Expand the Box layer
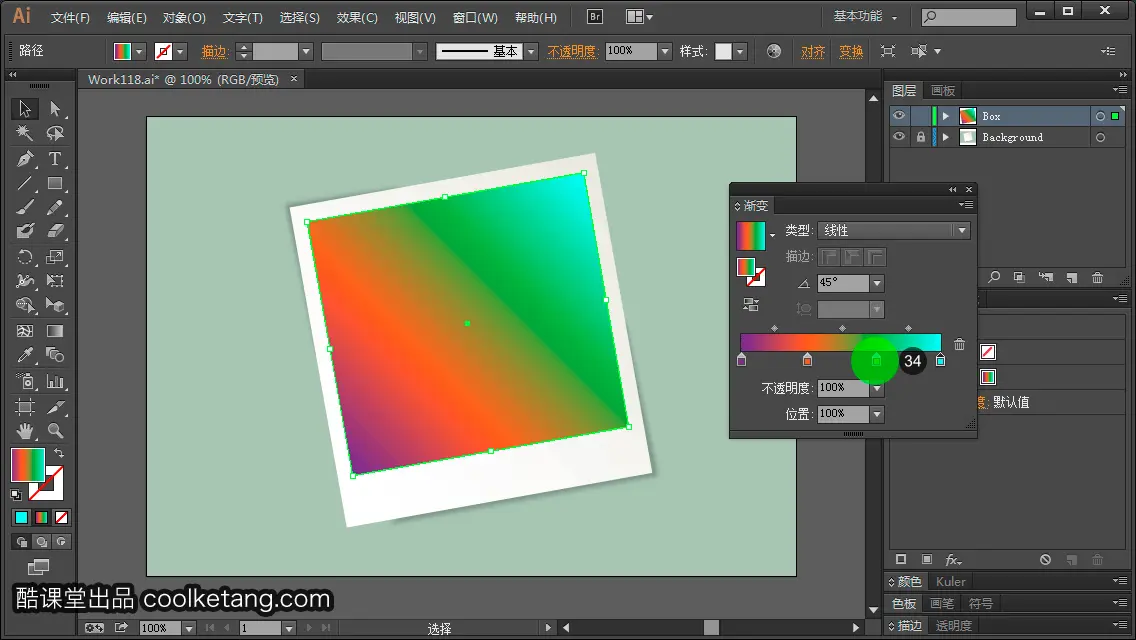This screenshot has height=640, width=1136. [945, 116]
